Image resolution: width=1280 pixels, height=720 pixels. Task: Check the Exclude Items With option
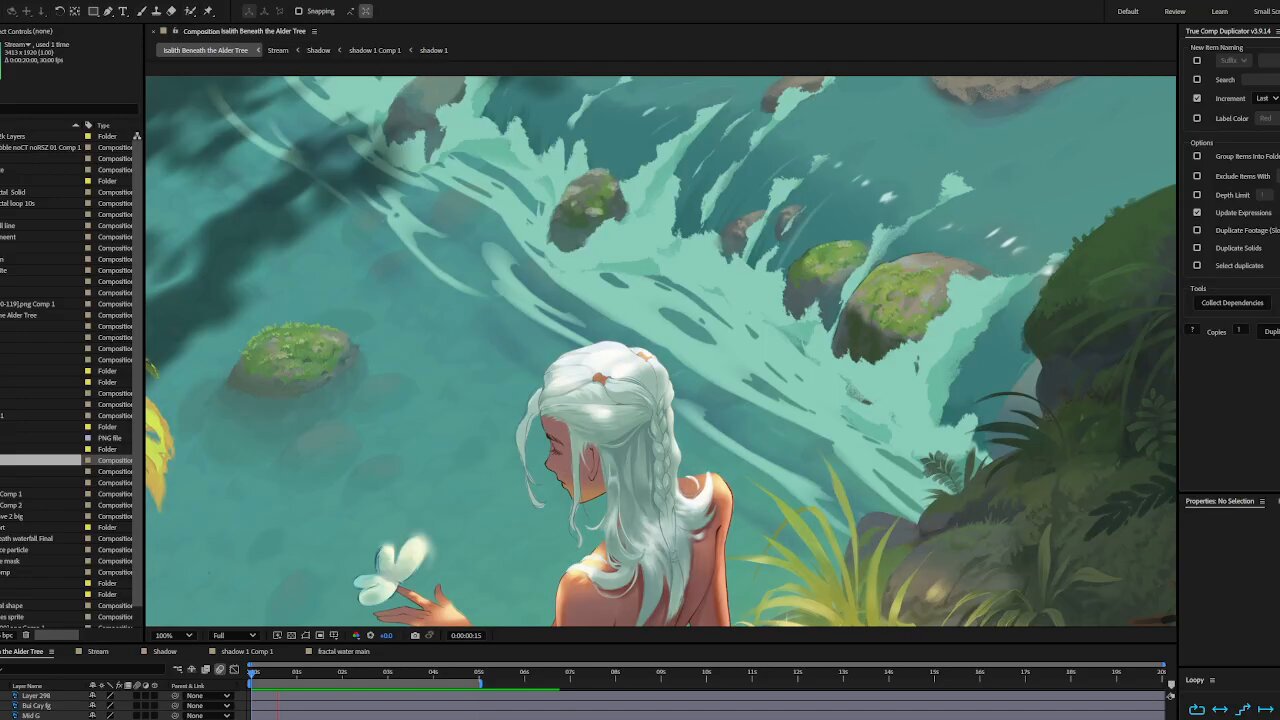(1197, 176)
